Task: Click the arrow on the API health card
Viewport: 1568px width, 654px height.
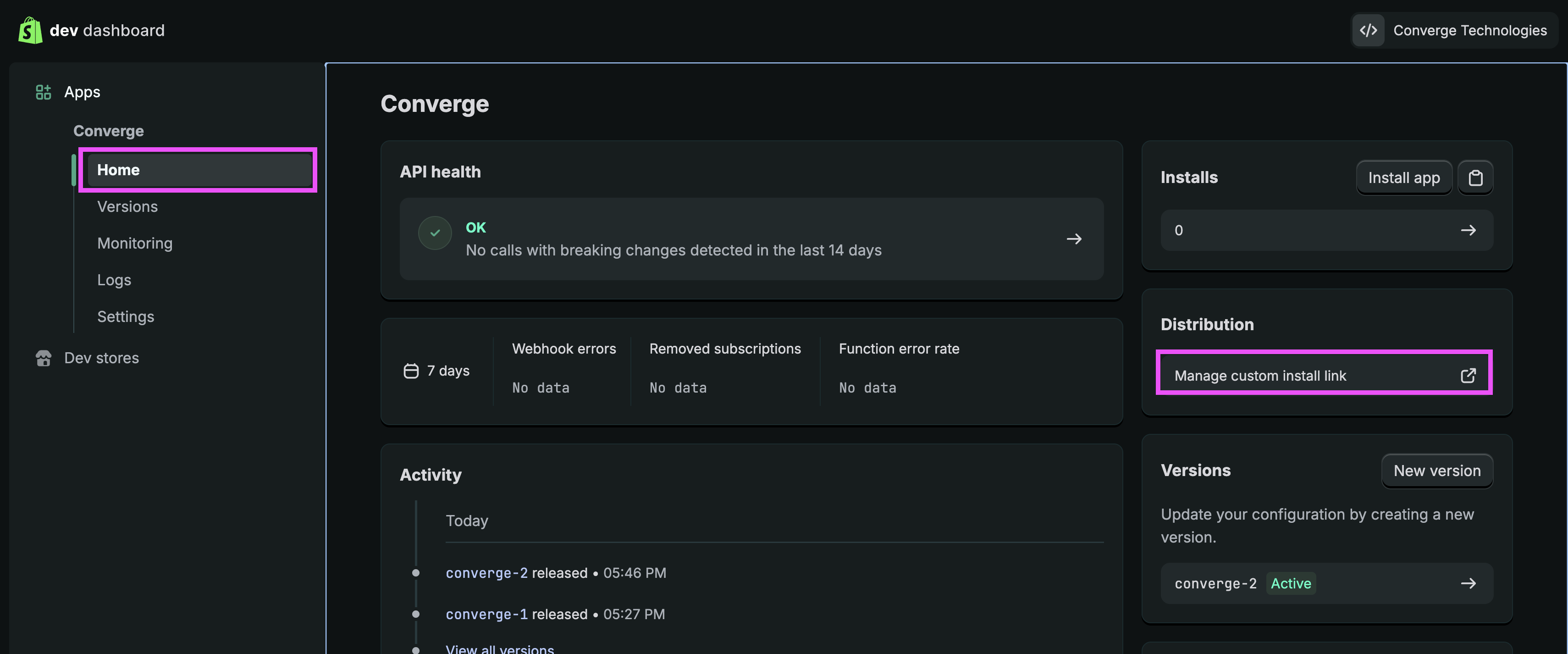Action: click(x=1074, y=238)
